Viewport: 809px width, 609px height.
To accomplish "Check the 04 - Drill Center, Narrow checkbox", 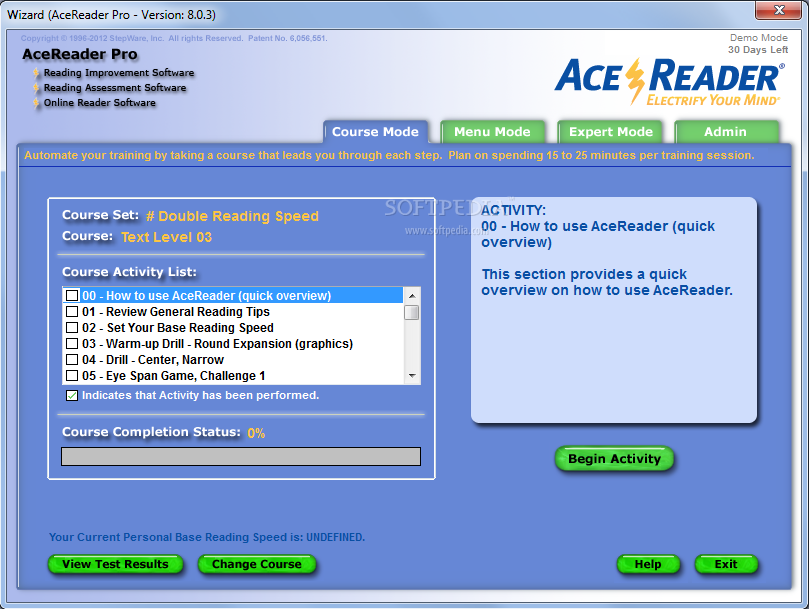I will pyautogui.click(x=72, y=359).
